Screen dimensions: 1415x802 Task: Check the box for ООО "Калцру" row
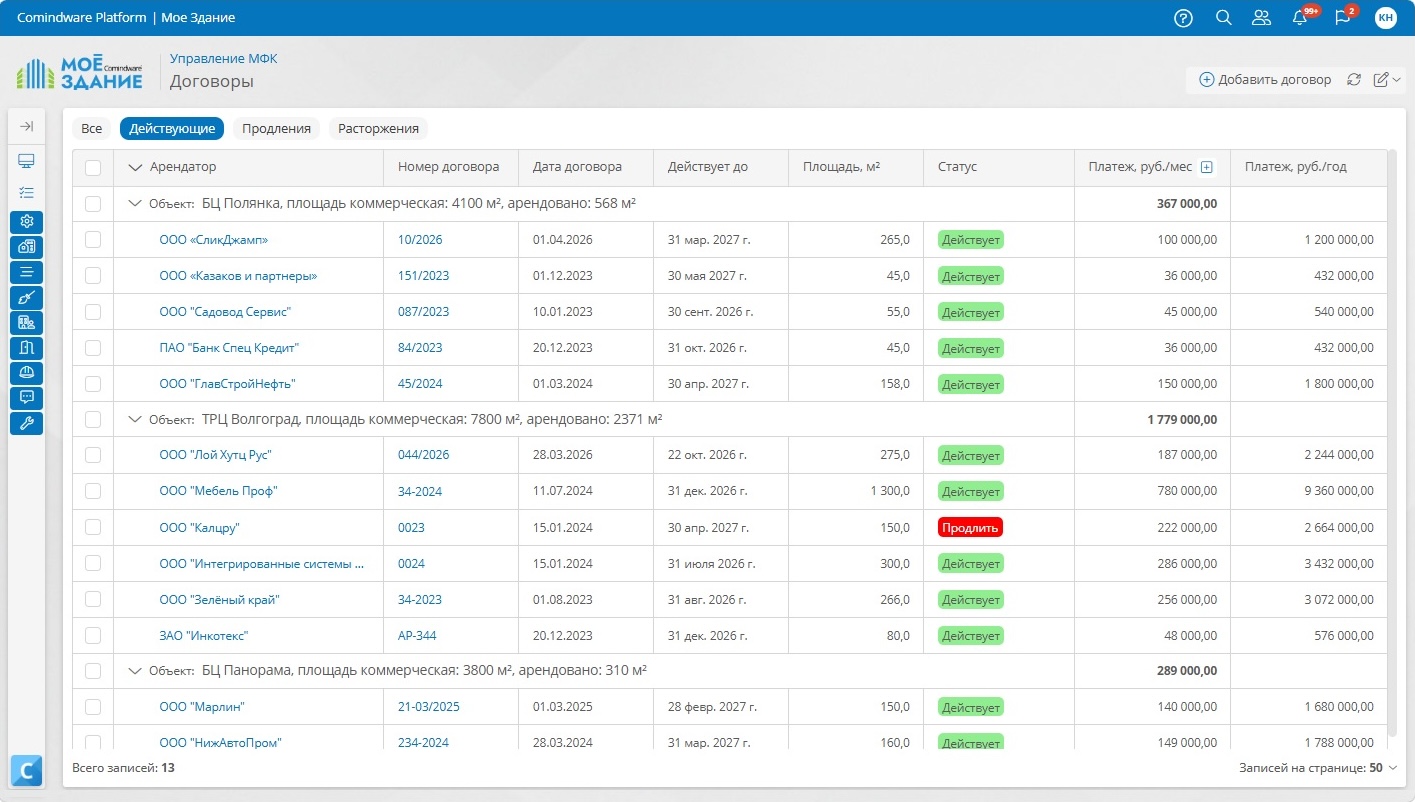coord(93,528)
